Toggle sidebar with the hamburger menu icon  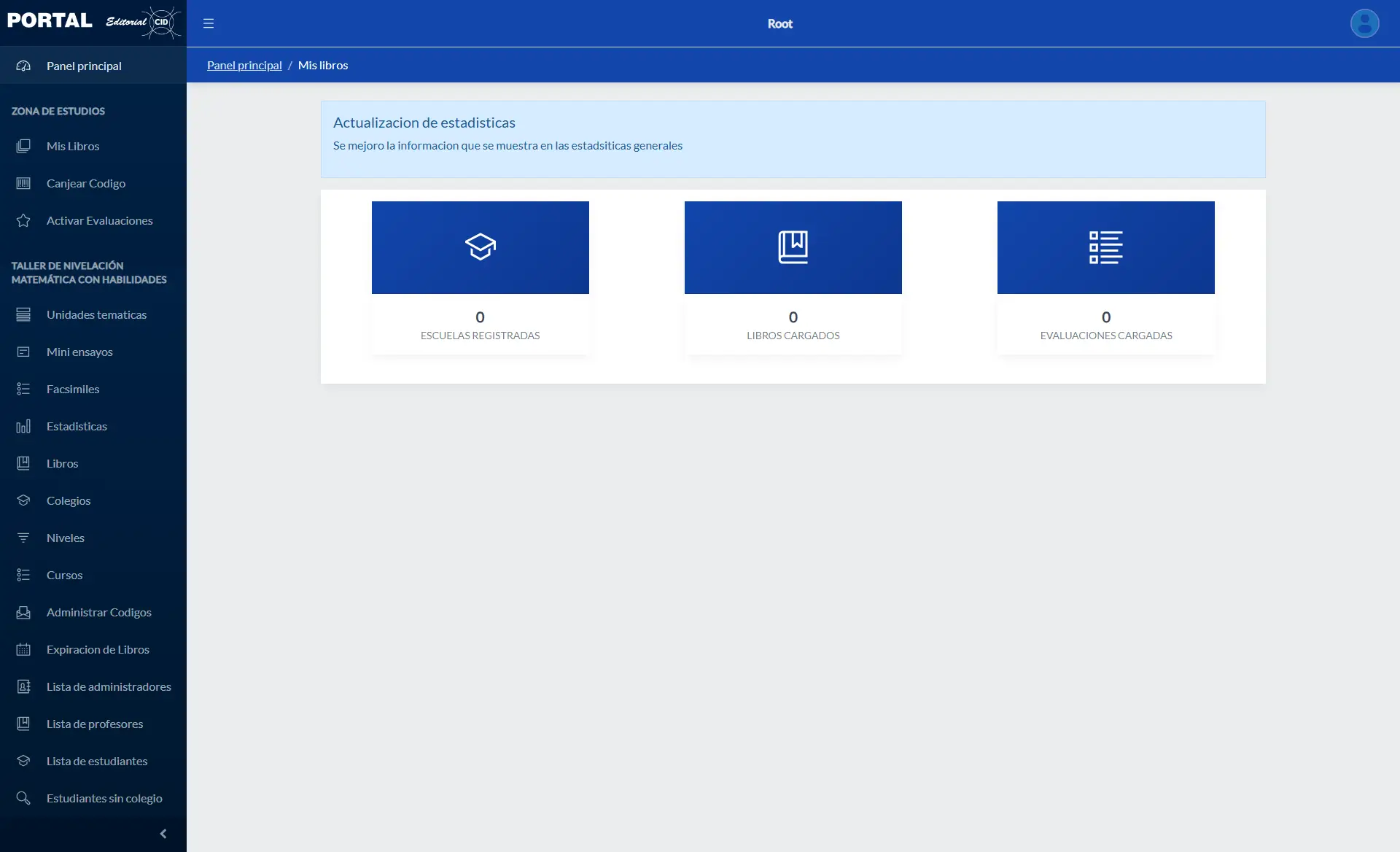(x=209, y=23)
